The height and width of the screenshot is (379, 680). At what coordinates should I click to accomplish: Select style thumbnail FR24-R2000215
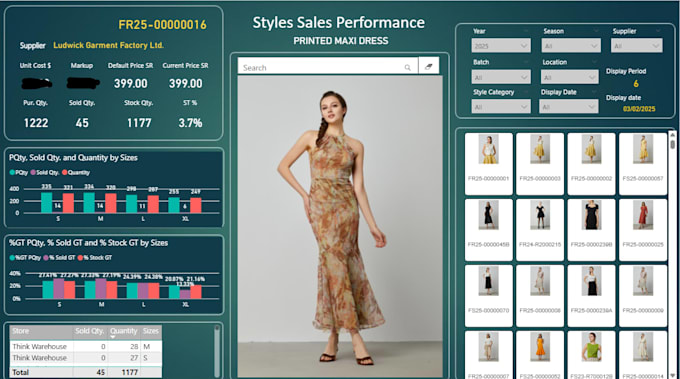point(540,230)
